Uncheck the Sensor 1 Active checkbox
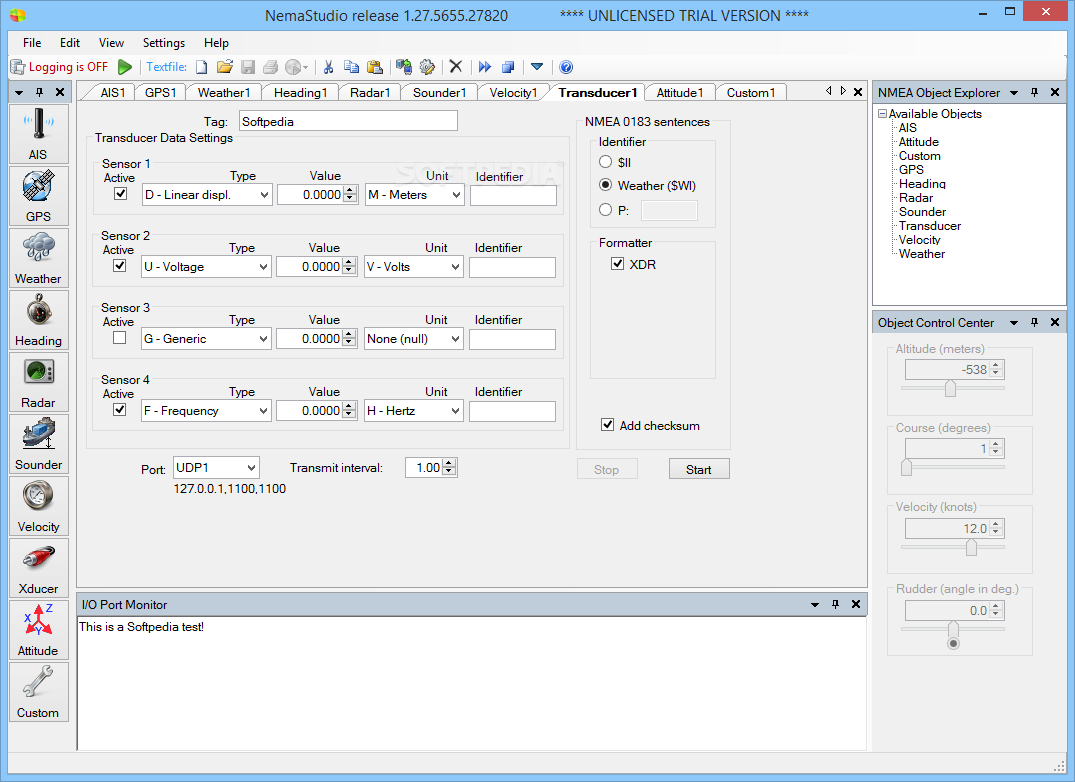Image resolution: width=1075 pixels, height=782 pixels. pos(121,193)
